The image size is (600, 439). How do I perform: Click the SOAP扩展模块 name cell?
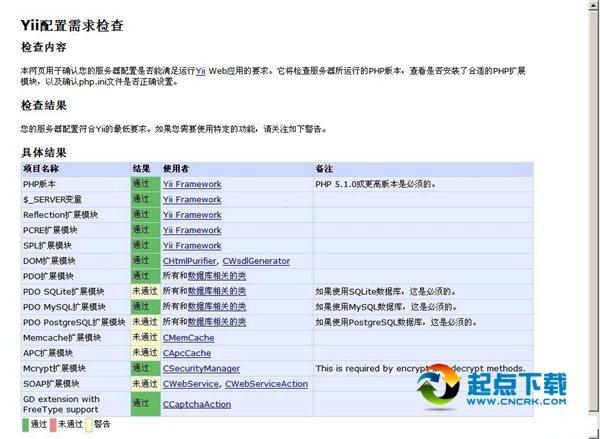(x=76, y=384)
